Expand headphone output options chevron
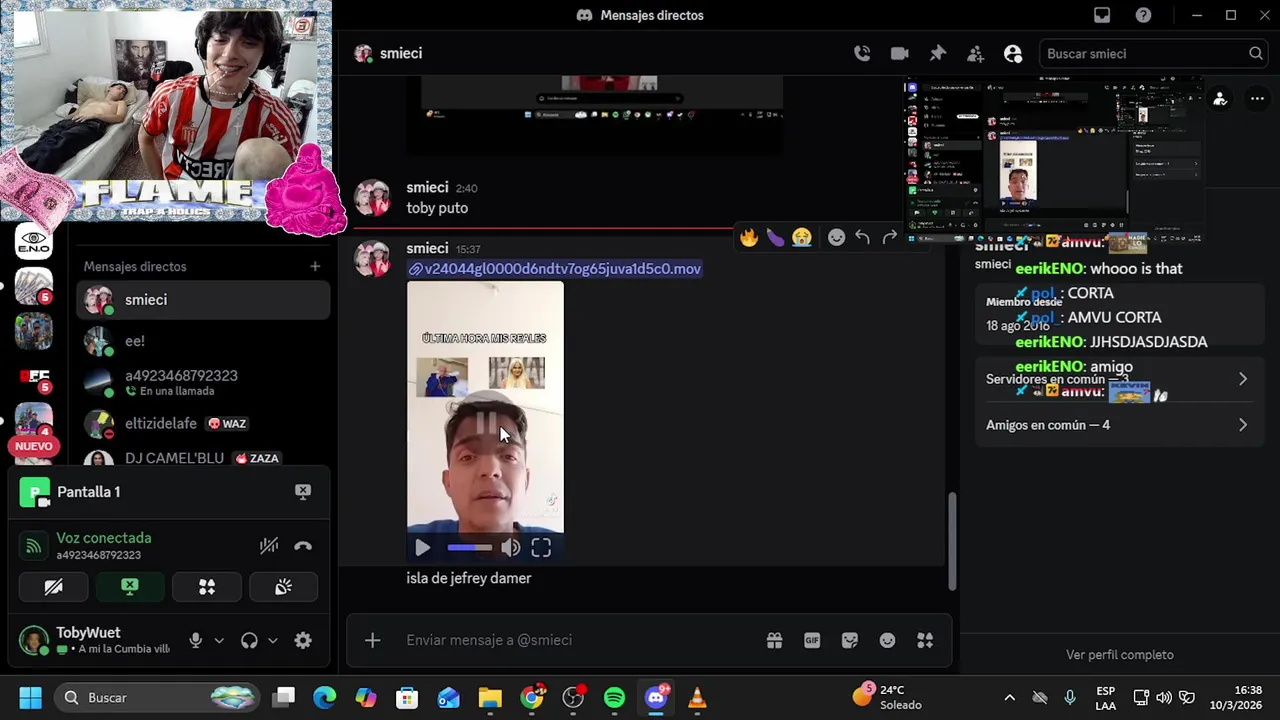The height and width of the screenshot is (720, 1280). tap(272, 641)
